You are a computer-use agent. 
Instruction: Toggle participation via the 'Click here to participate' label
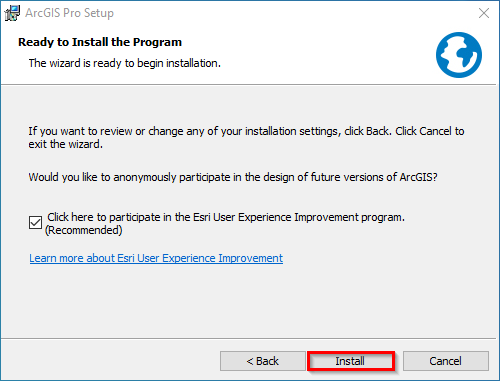pyautogui.click(x=226, y=217)
